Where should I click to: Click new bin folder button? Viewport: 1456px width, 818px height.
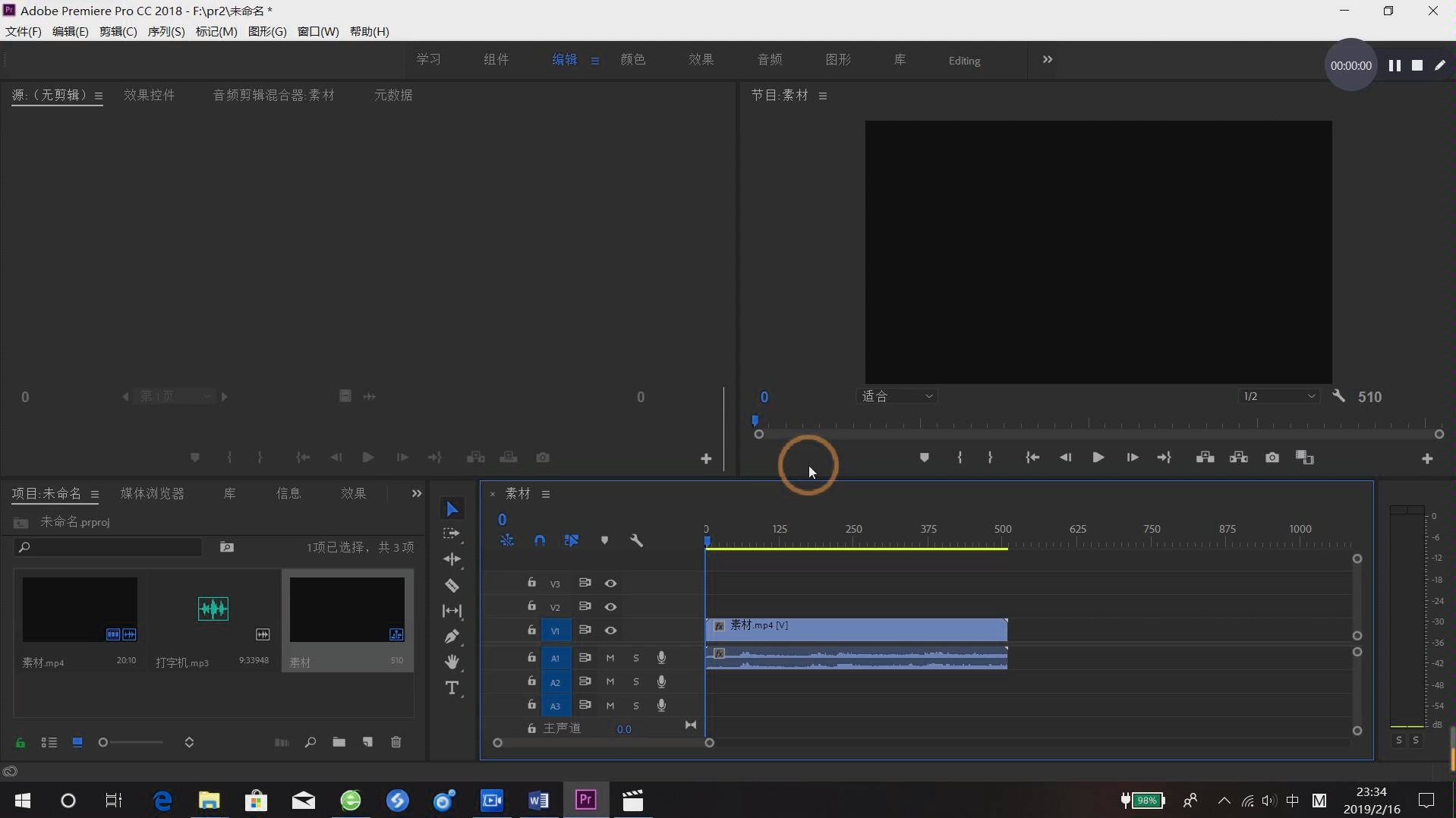click(339, 742)
